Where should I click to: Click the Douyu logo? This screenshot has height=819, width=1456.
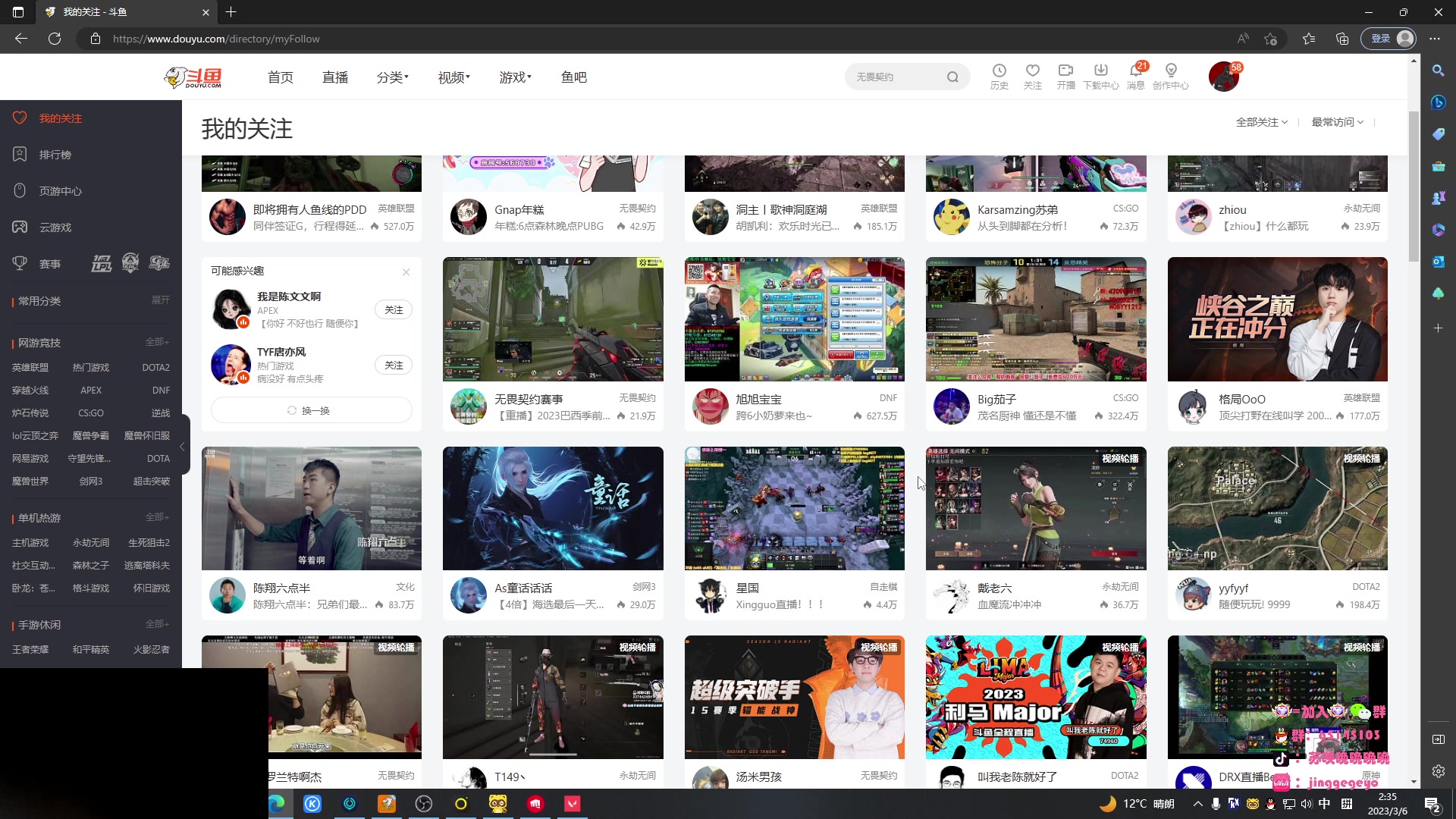point(193,77)
